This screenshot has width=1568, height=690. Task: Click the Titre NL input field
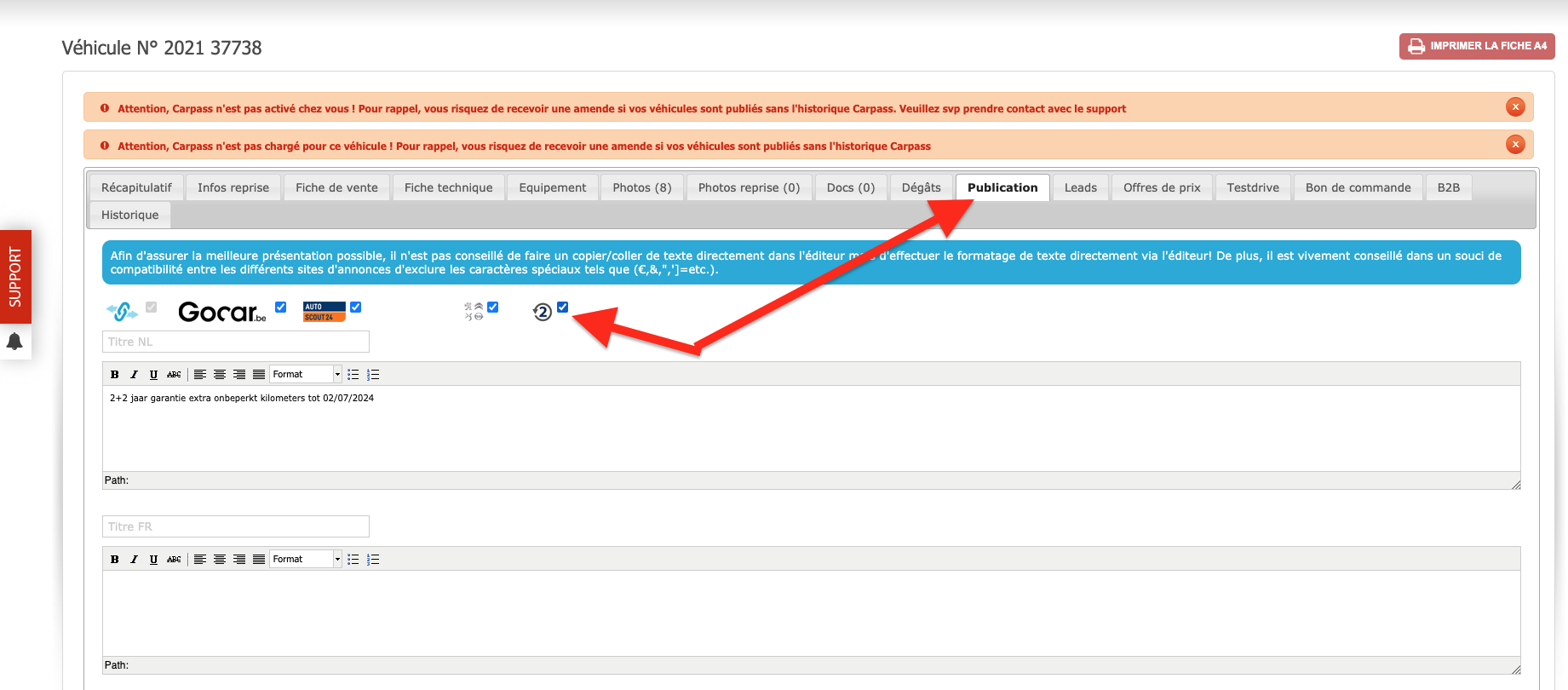[x=236, y=342]
